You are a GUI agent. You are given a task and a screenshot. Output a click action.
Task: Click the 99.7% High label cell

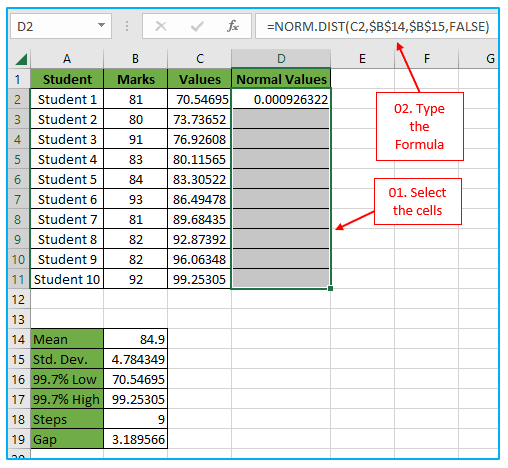pos(67,399)
